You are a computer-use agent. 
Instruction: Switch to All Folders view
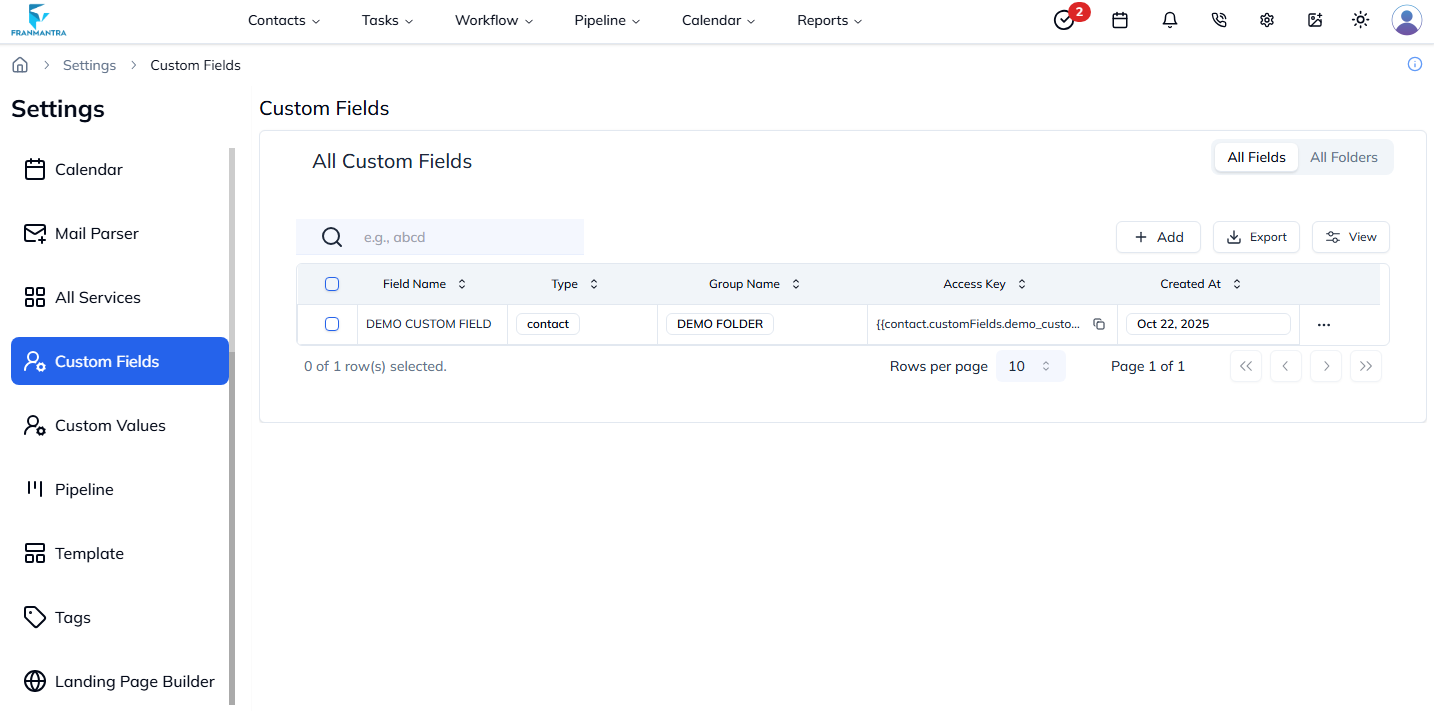tap(1343, 157)
